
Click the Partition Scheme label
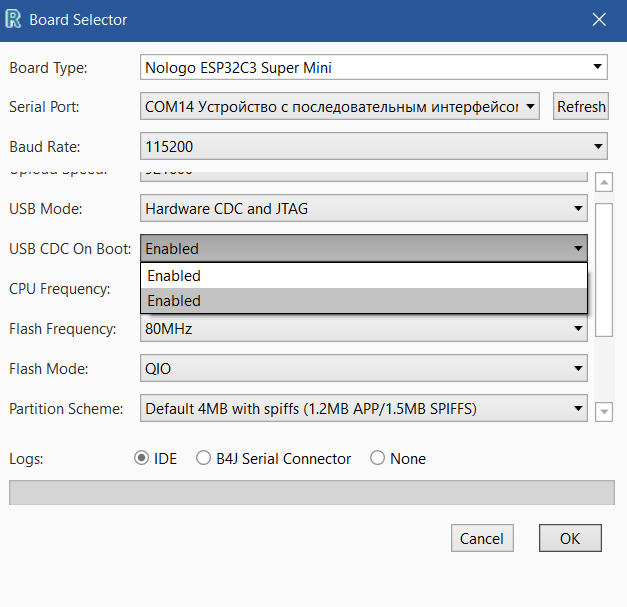(x=66, y=409)
